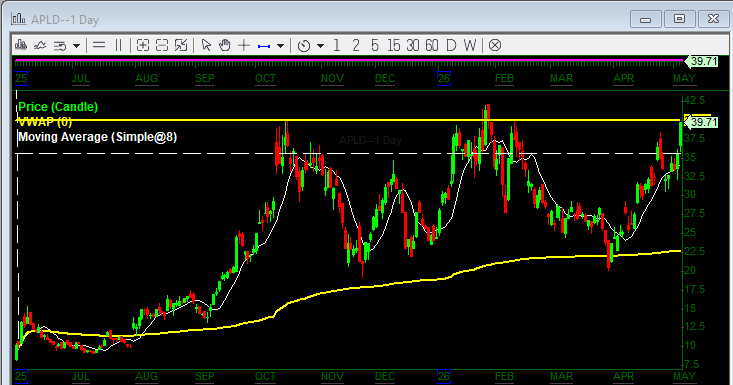Click the 39.71 marker on the price axis
Screen dimensions: 733x385
[701, 122]
